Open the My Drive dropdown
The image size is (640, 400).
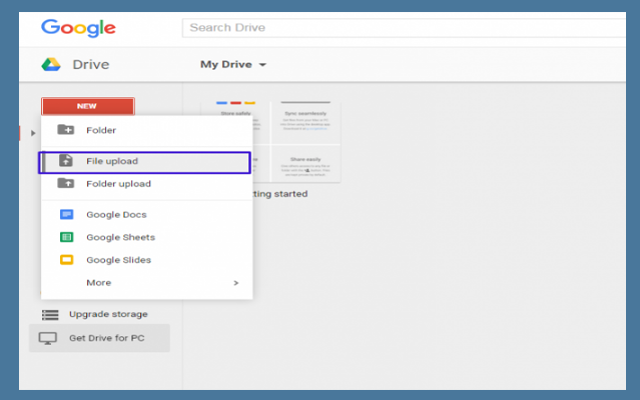pyautogui.click(x=233, y=64)
